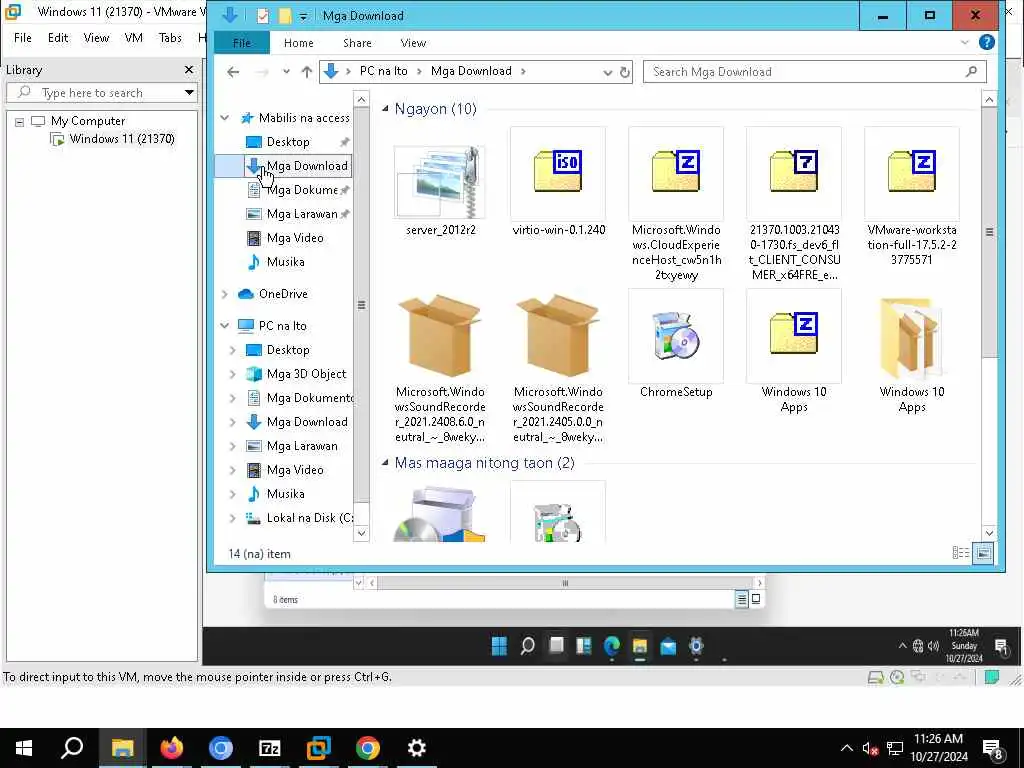Screen dimensions: 1024x768
Task: Click New folder quick access toolbar icon
Action: 285,16
